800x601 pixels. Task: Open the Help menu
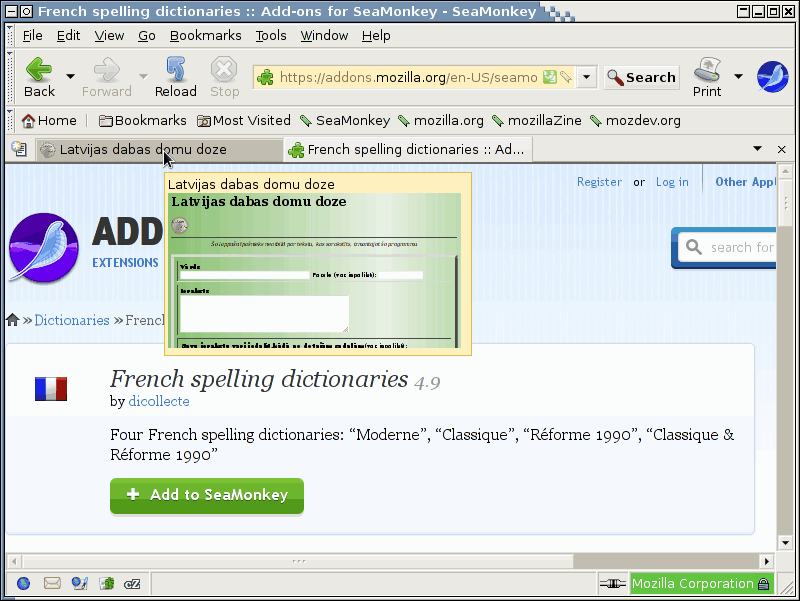376,36
